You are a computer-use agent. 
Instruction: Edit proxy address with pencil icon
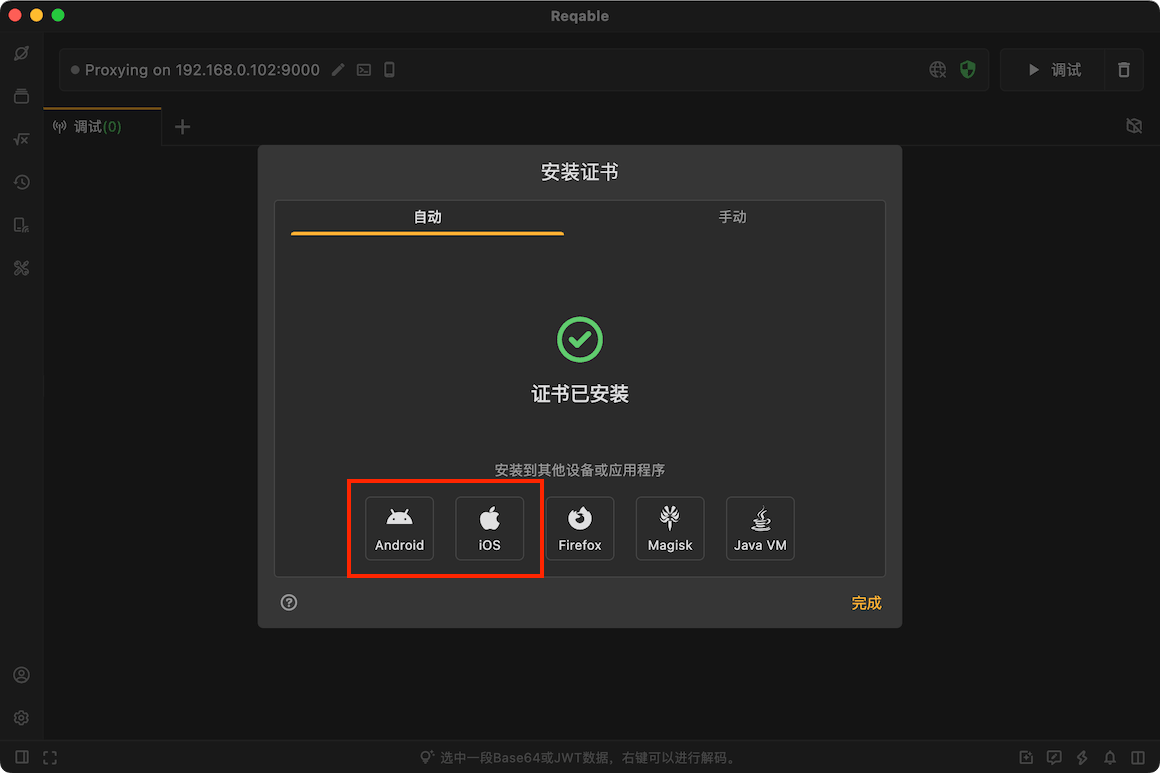click(x=338, y=70)
